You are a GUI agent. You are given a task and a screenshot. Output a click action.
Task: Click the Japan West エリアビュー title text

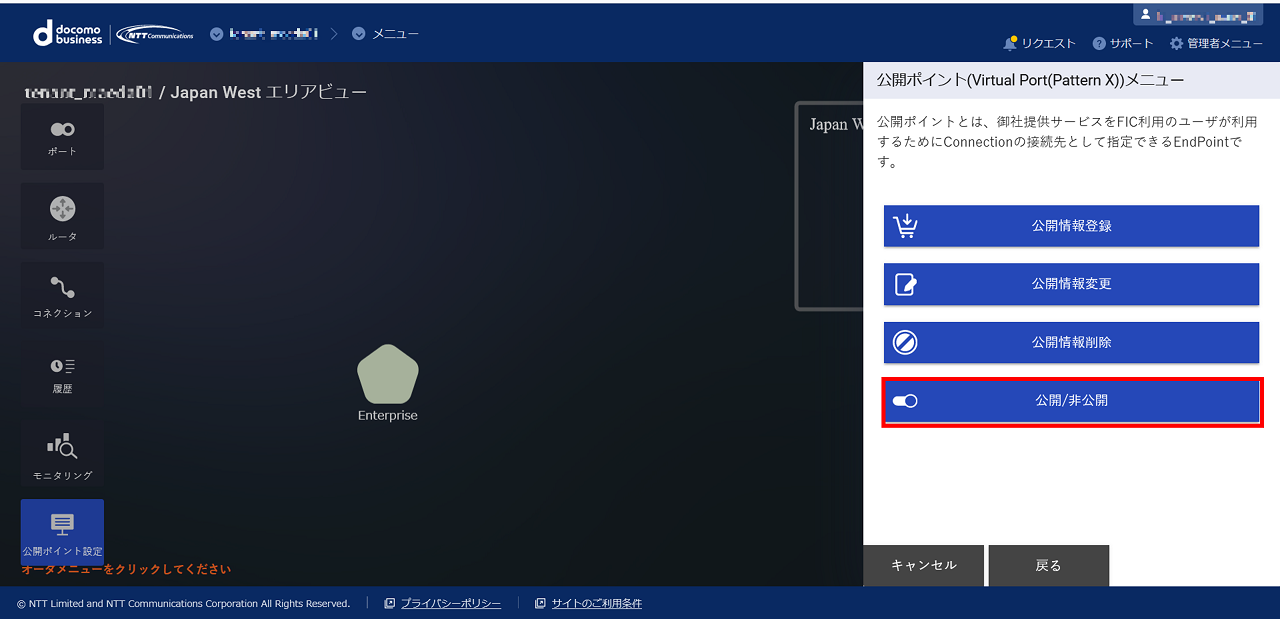pos(269,92)
